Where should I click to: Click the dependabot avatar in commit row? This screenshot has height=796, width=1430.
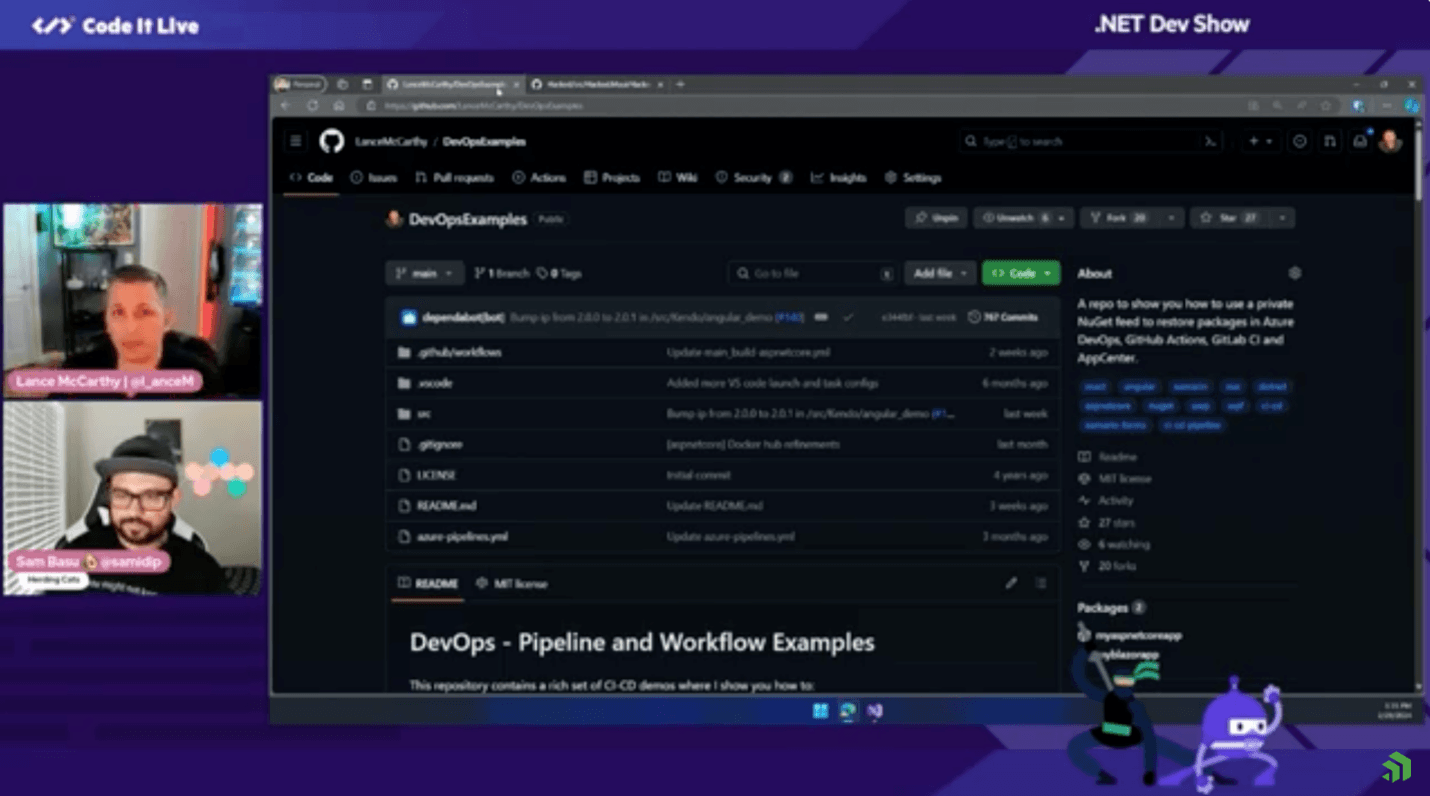tap(409, 317)
